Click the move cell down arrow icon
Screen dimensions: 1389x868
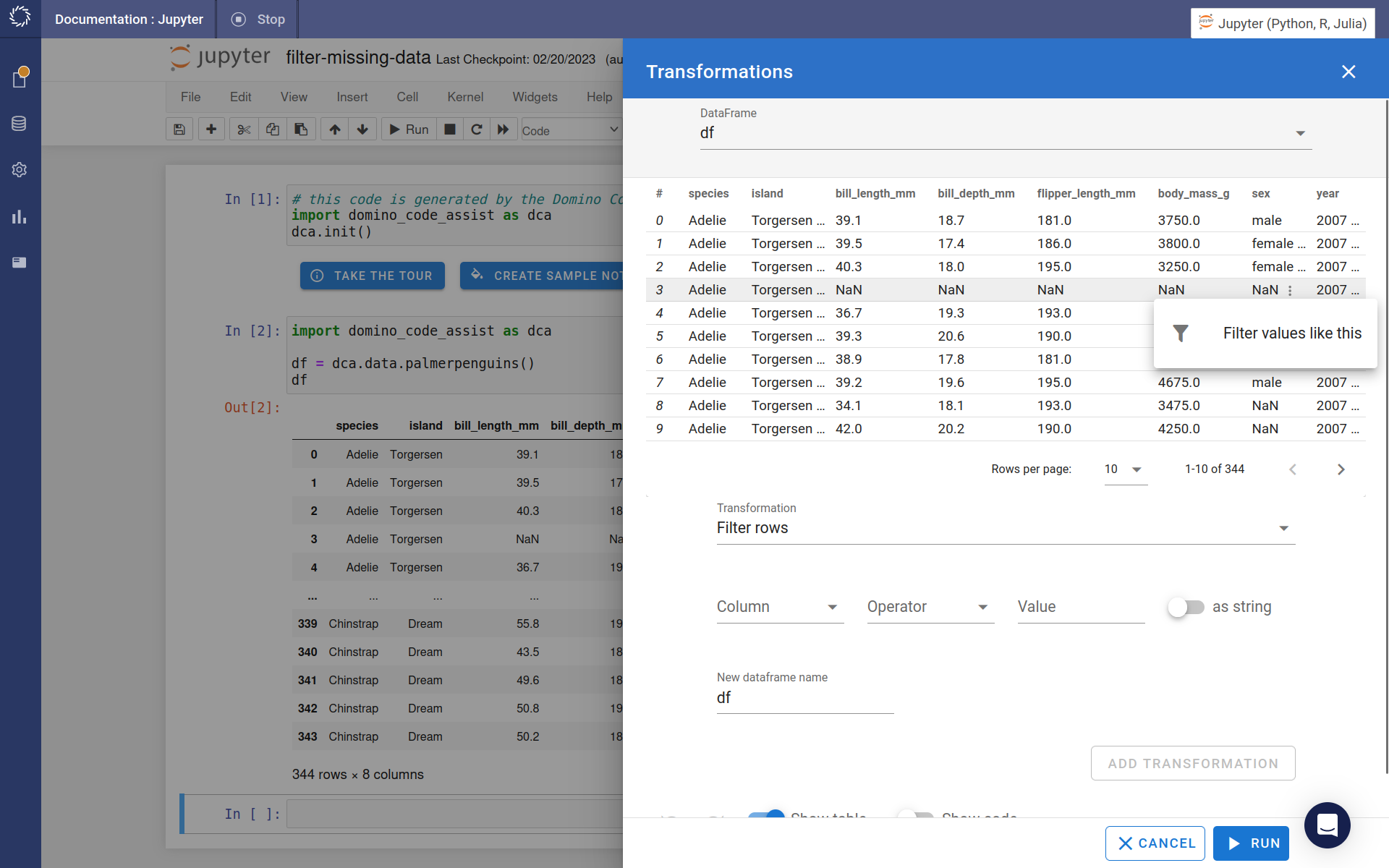362,130
